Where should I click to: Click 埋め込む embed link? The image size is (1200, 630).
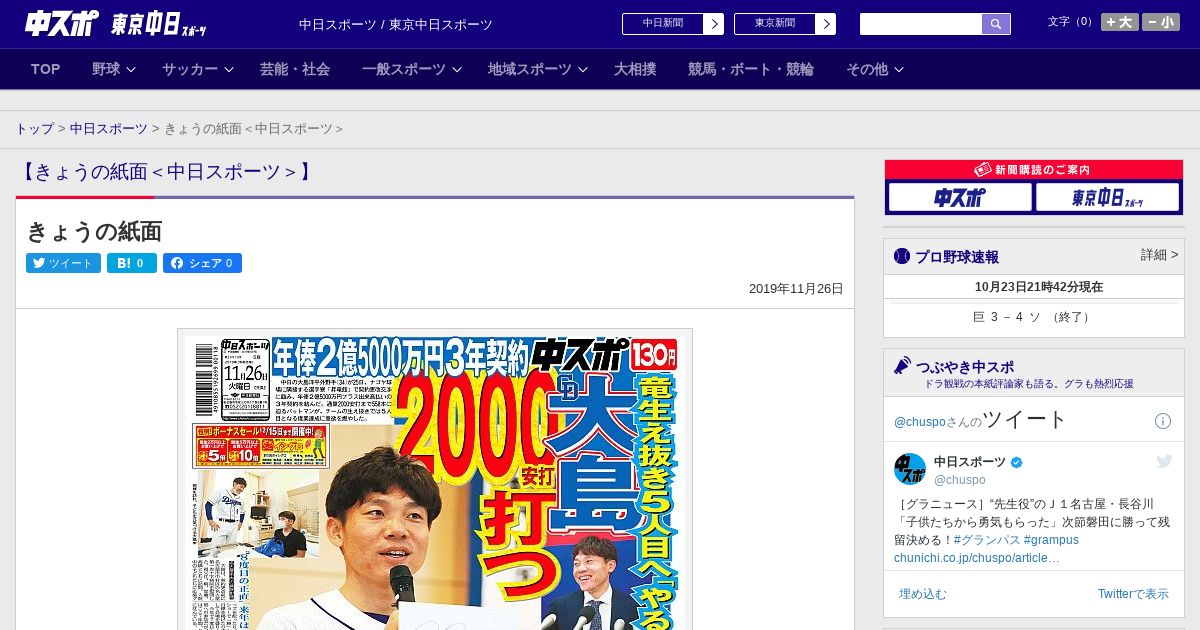pyautogui.click(x=922, y=594)
